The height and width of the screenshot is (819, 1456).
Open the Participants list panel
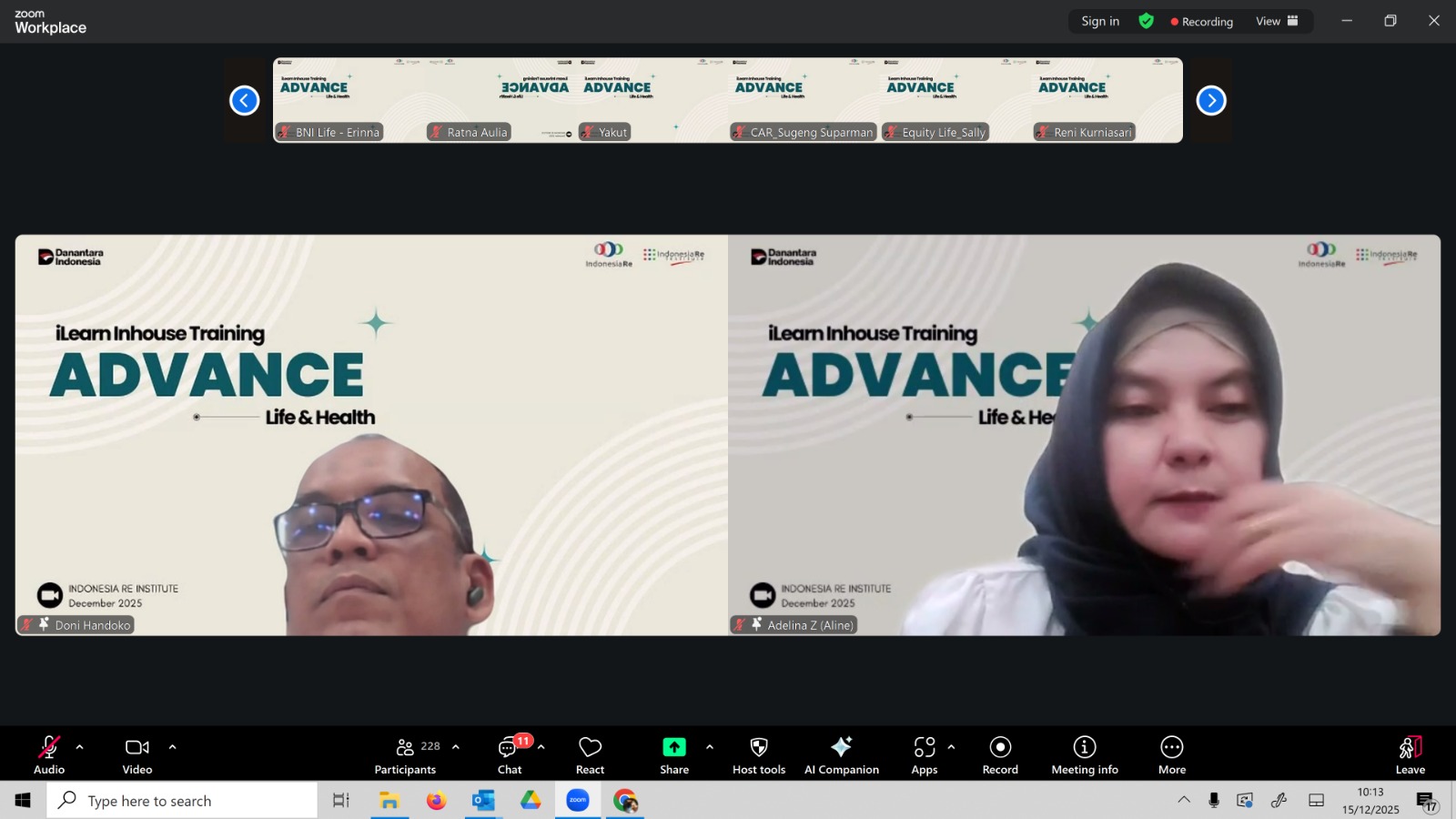(405, 755)
